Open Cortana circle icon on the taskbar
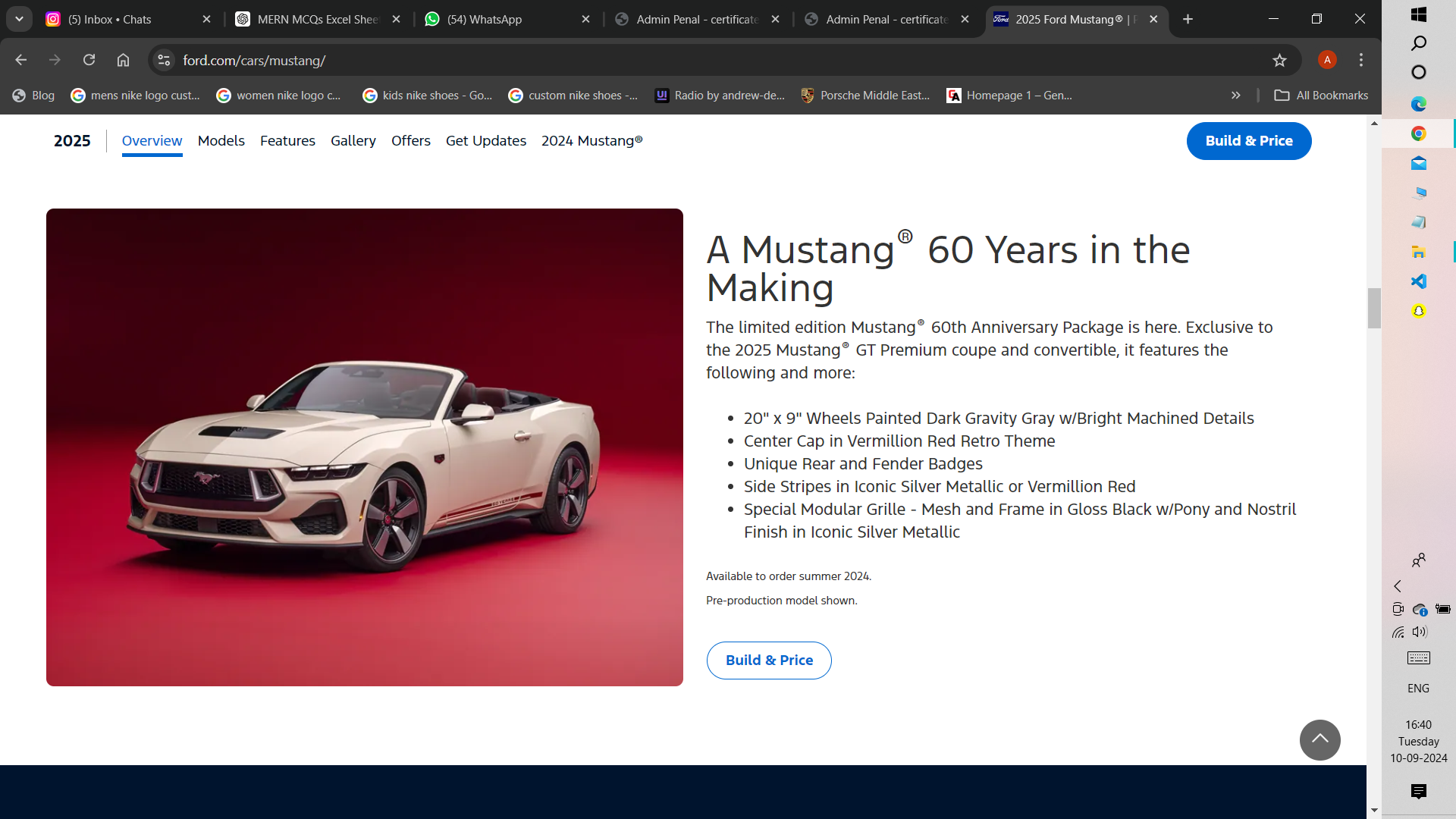1456x819 pixels. [1419, 72]
